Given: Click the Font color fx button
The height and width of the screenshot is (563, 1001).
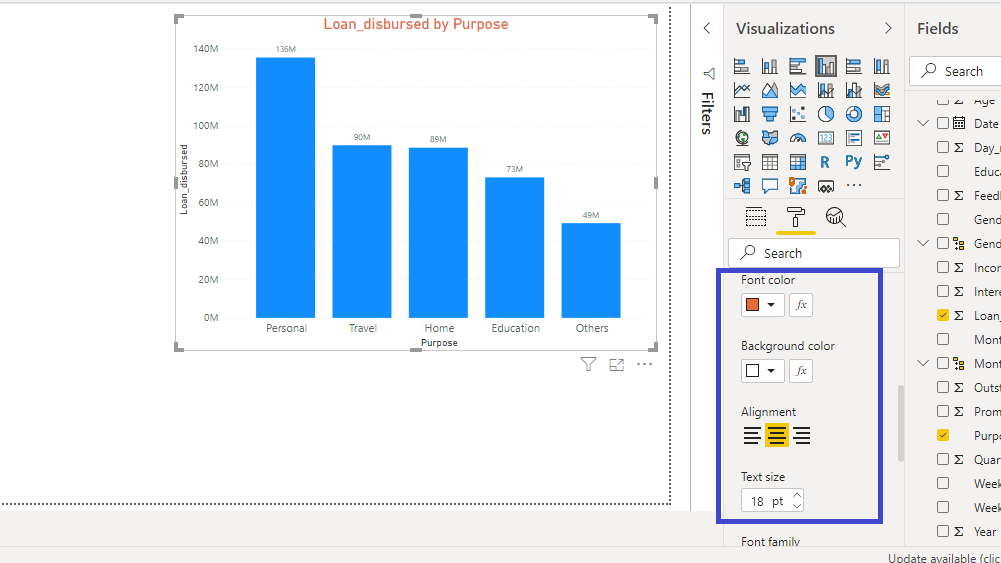Looking at the screenshot, I should 801,305.
